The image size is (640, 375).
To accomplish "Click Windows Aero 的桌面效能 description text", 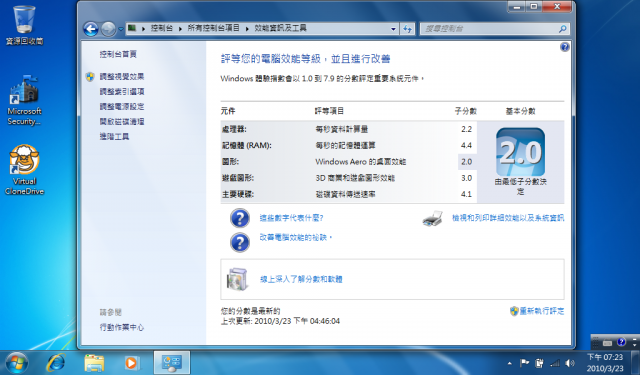I will [x=360, y=162].
